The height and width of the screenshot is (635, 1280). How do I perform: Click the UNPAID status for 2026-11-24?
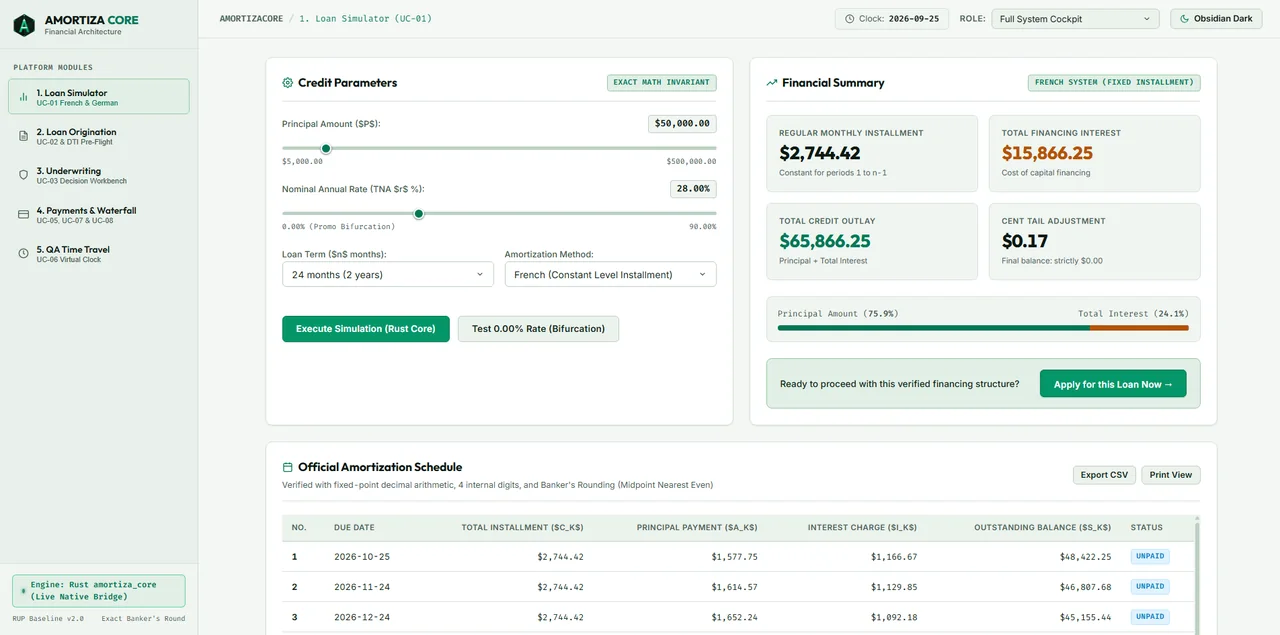click(x=1150, y=587)
